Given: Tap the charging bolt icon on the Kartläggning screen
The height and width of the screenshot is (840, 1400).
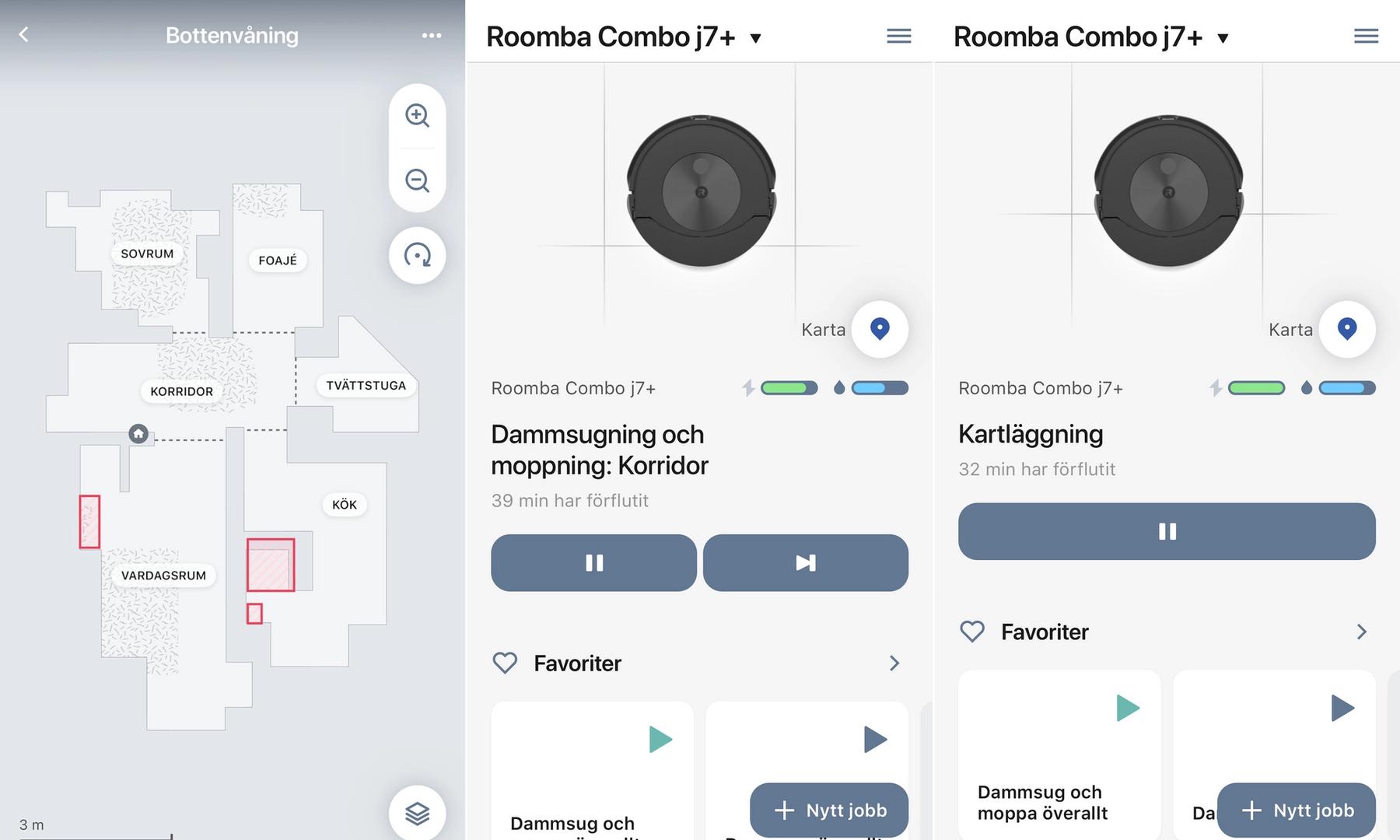Looking at the screenshot, I should 1216,388.
